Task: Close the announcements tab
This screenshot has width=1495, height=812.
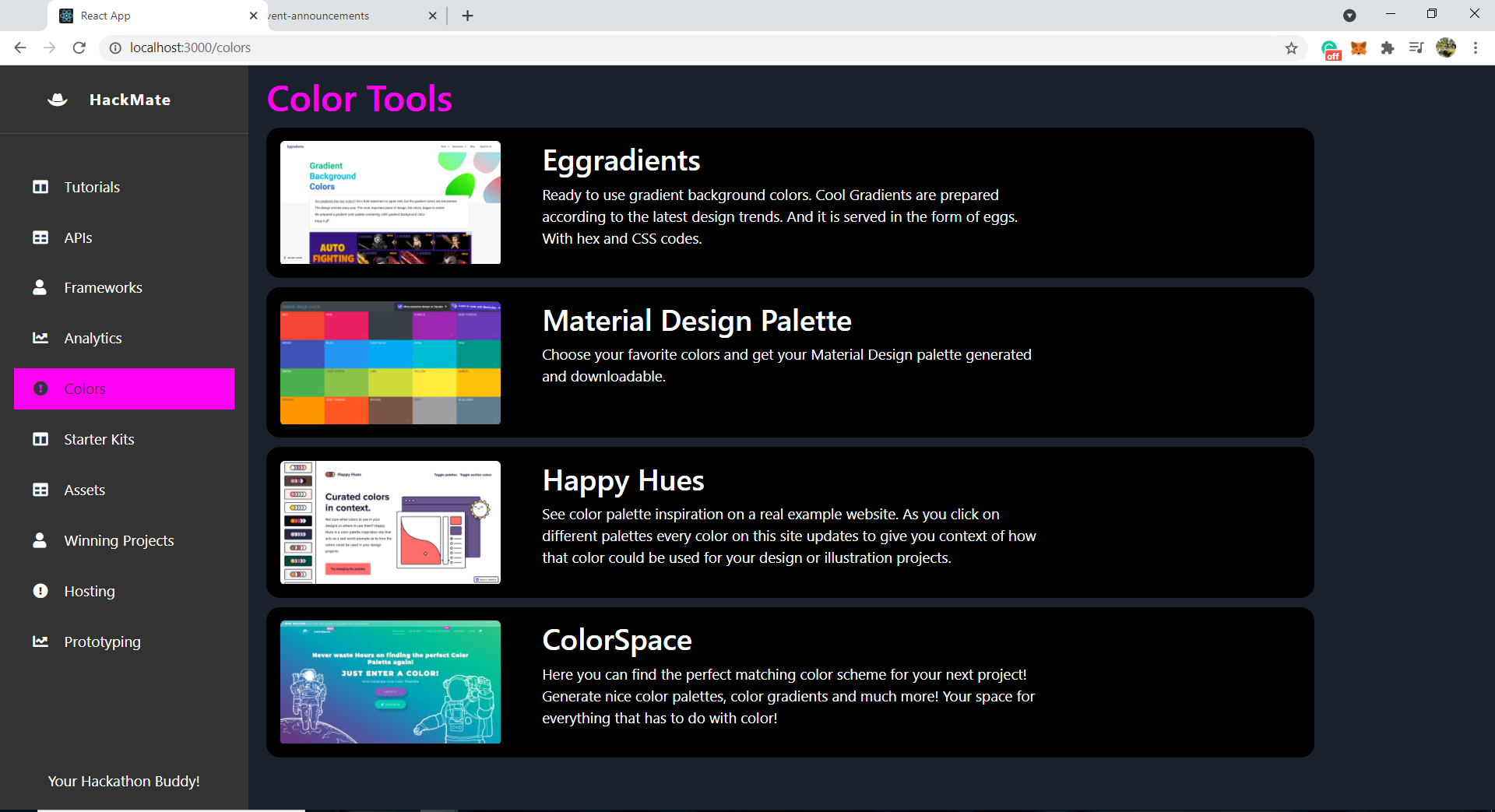Action: 433,16
